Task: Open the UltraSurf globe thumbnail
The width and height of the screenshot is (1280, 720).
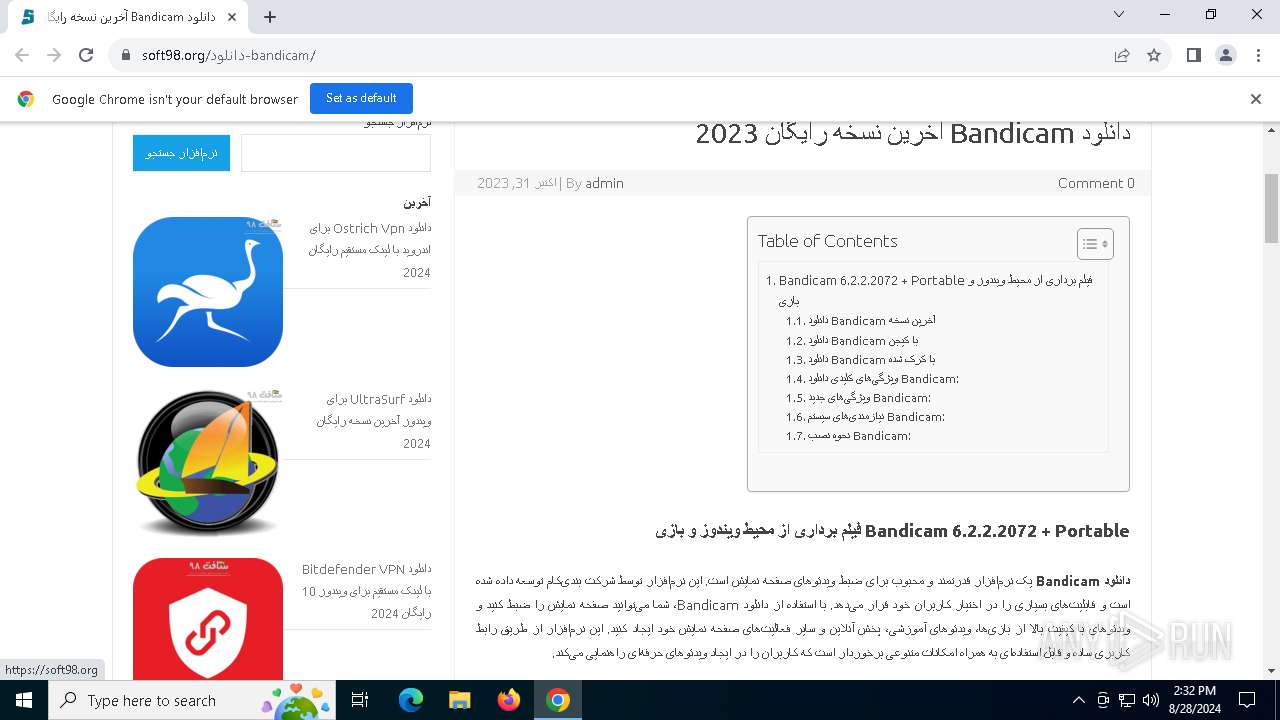Action: tap(208, 463)
